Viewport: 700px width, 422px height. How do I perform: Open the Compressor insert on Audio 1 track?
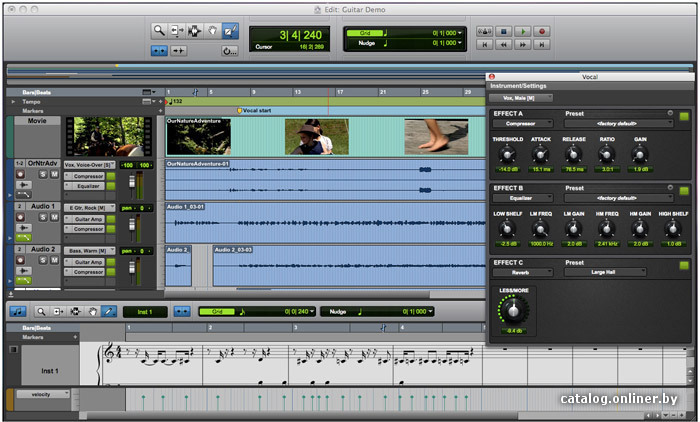85,229
